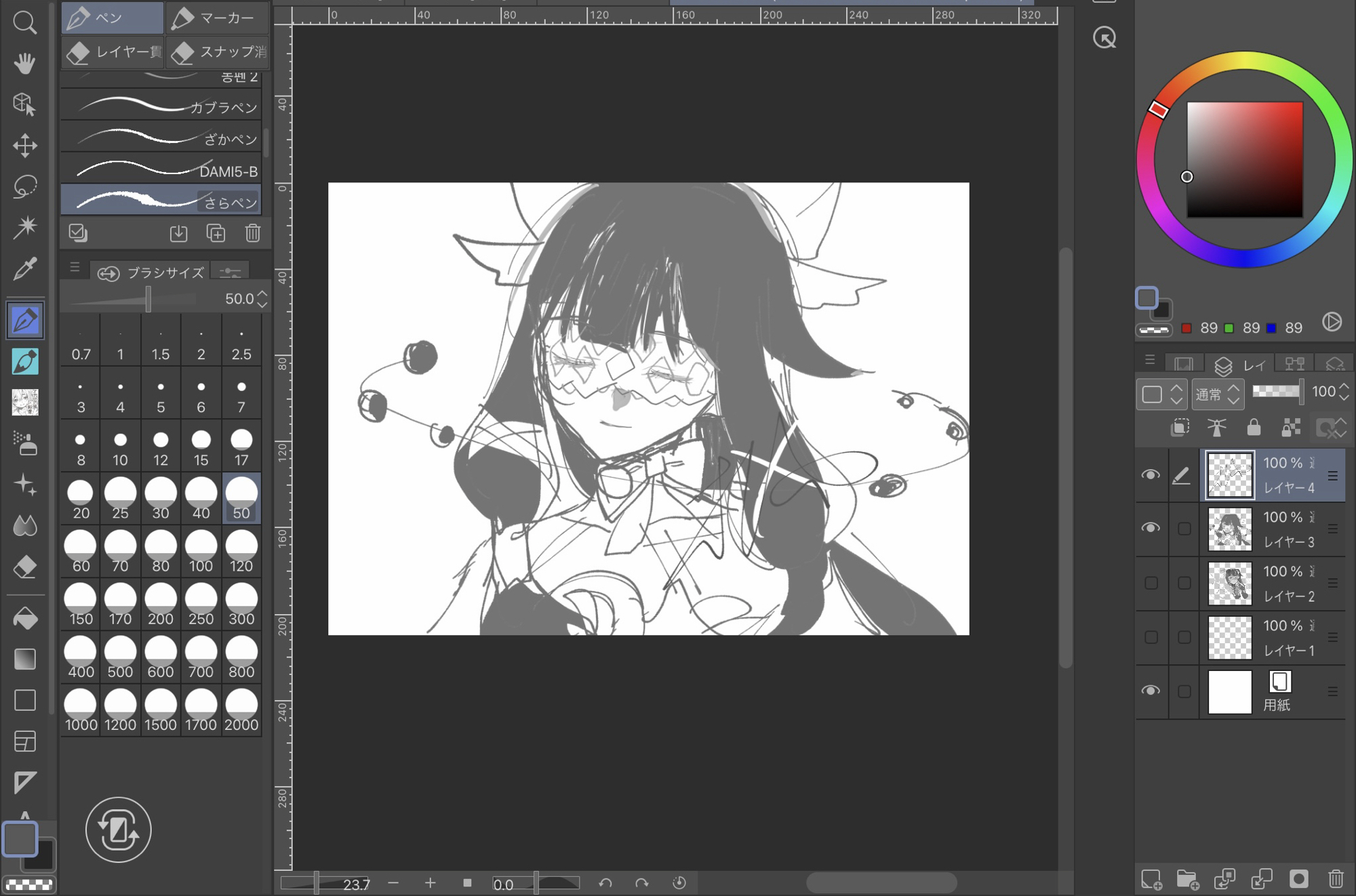
Task: Increase layer opacity with the up arrow beside 100
Action: (1344, 386)
